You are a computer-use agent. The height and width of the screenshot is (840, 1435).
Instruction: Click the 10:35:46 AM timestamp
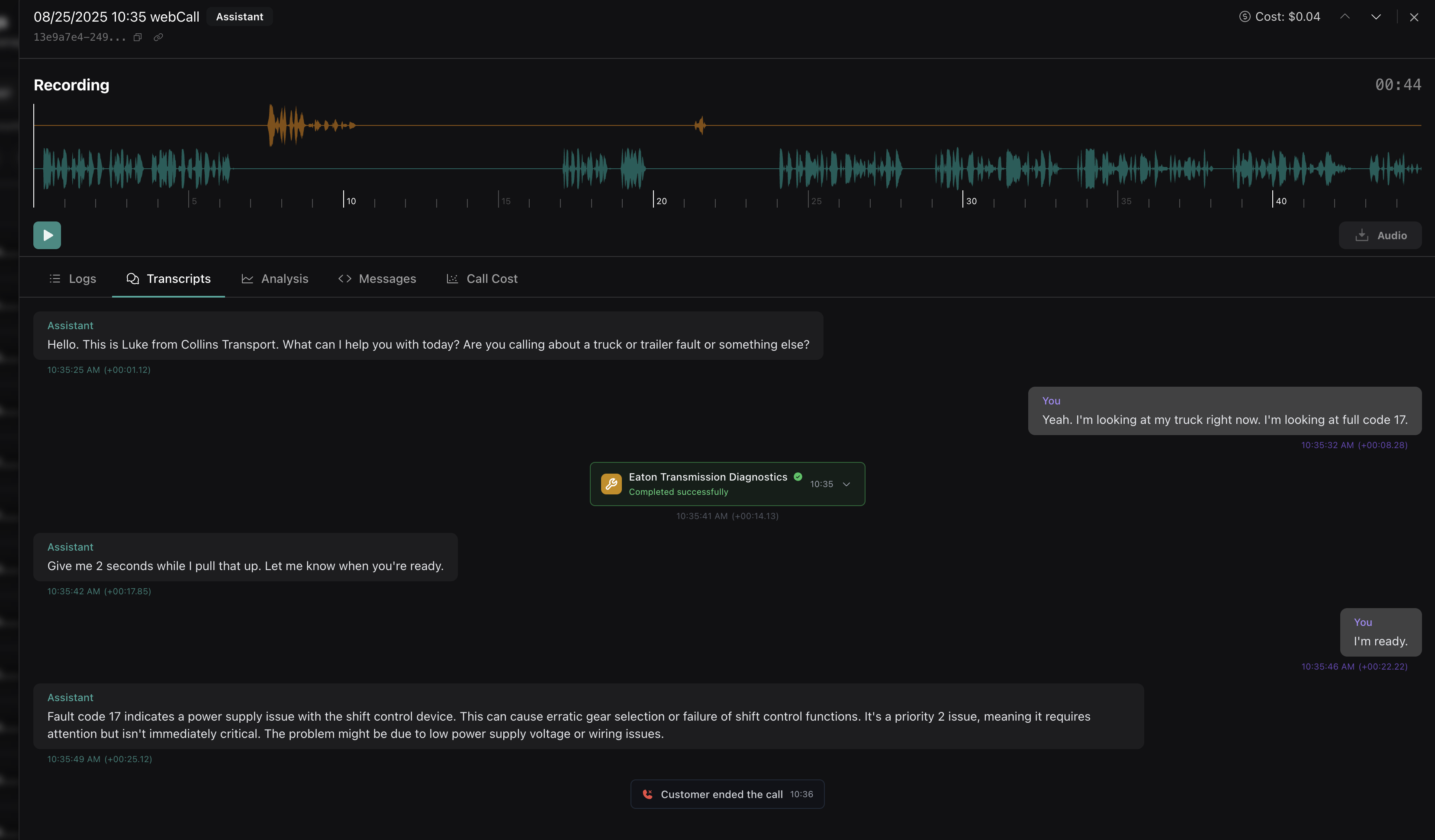(1354, 667)
